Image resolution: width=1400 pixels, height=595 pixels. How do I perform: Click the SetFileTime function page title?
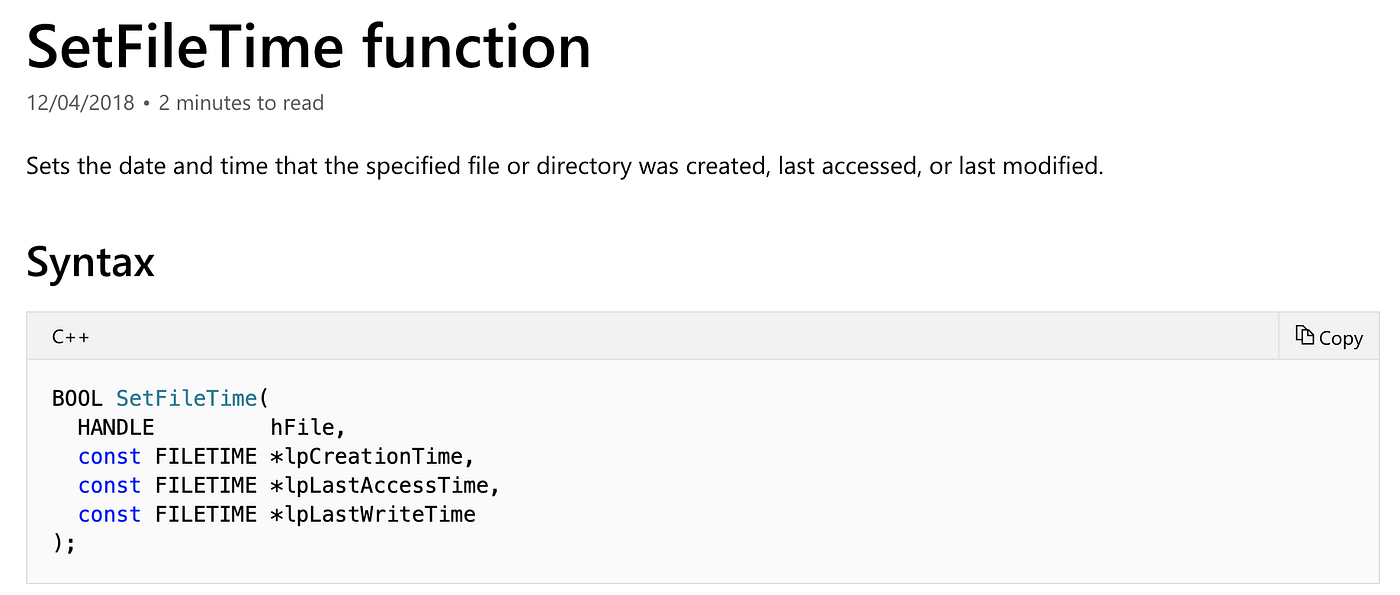308,47
